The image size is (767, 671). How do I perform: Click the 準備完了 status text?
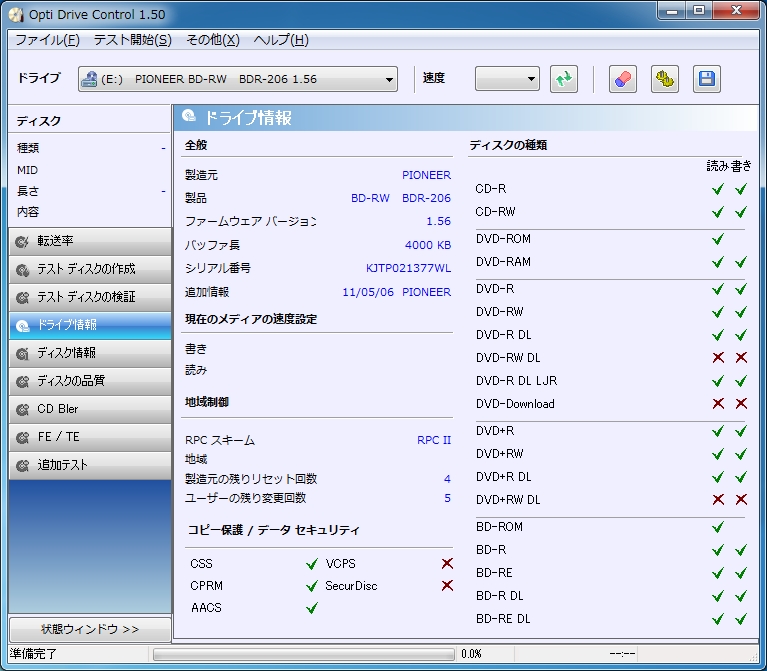coord(33,654)
